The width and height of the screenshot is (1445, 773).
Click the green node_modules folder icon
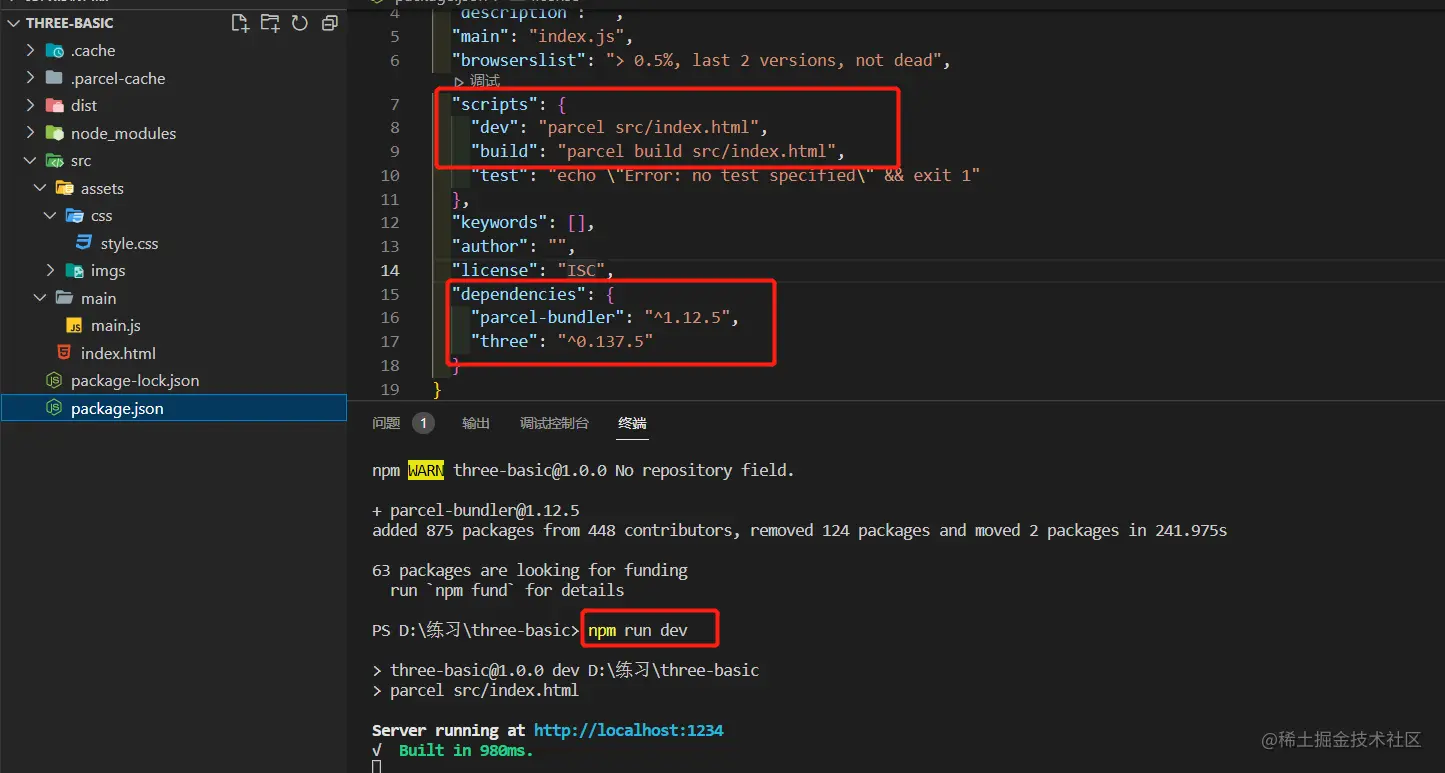coord(55,133)
